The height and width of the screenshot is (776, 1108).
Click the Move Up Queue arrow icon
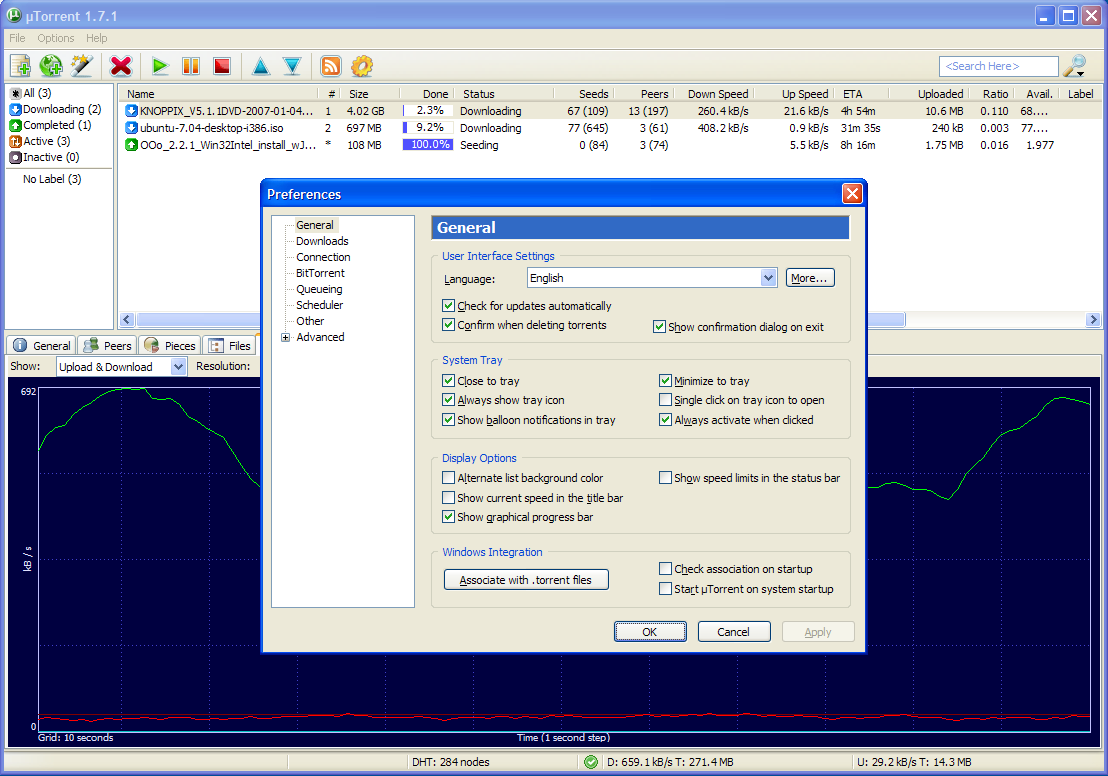(261, 66)
